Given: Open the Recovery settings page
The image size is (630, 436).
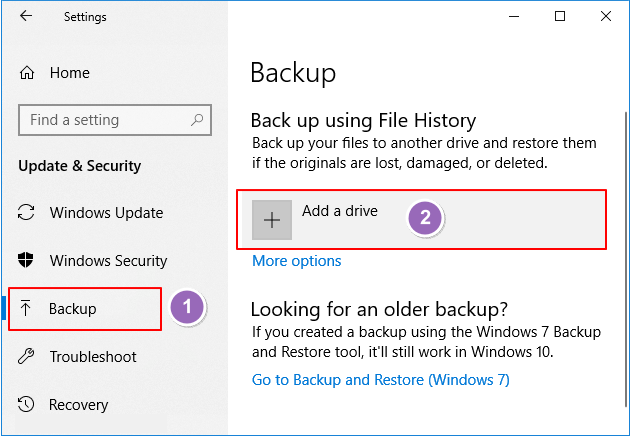Looking at the screenshot, I should tap(78, 405).
